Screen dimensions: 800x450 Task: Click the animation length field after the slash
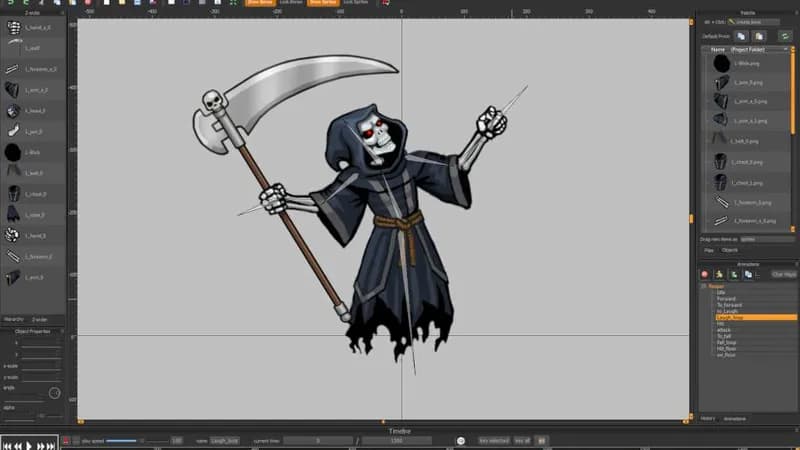(396, 441)
